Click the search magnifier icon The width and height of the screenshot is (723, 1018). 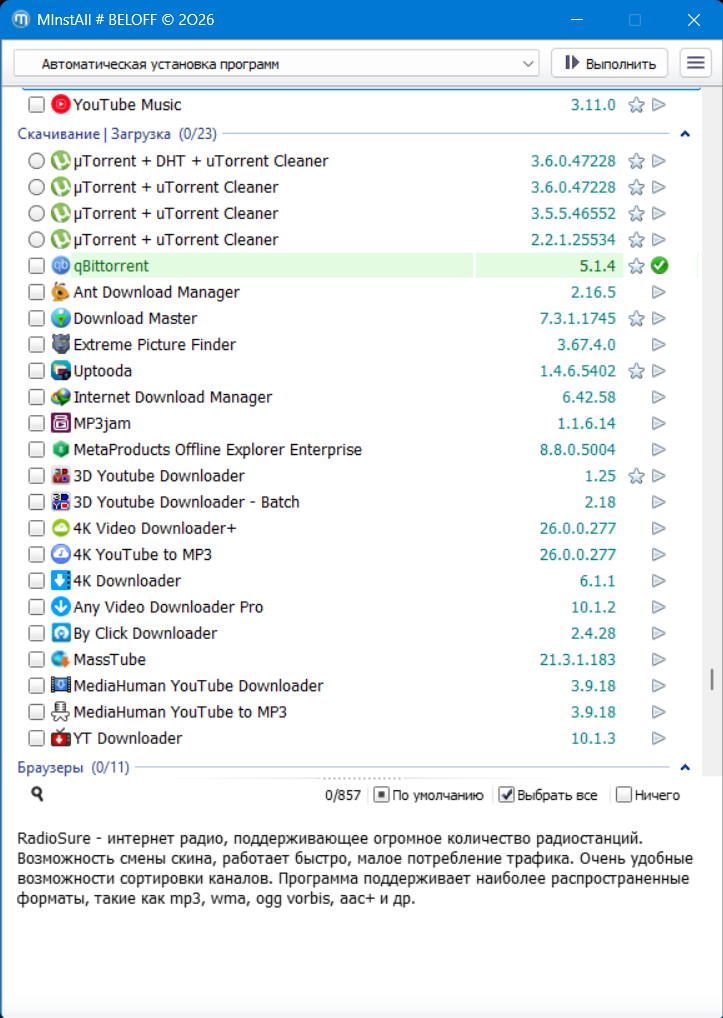37,794
